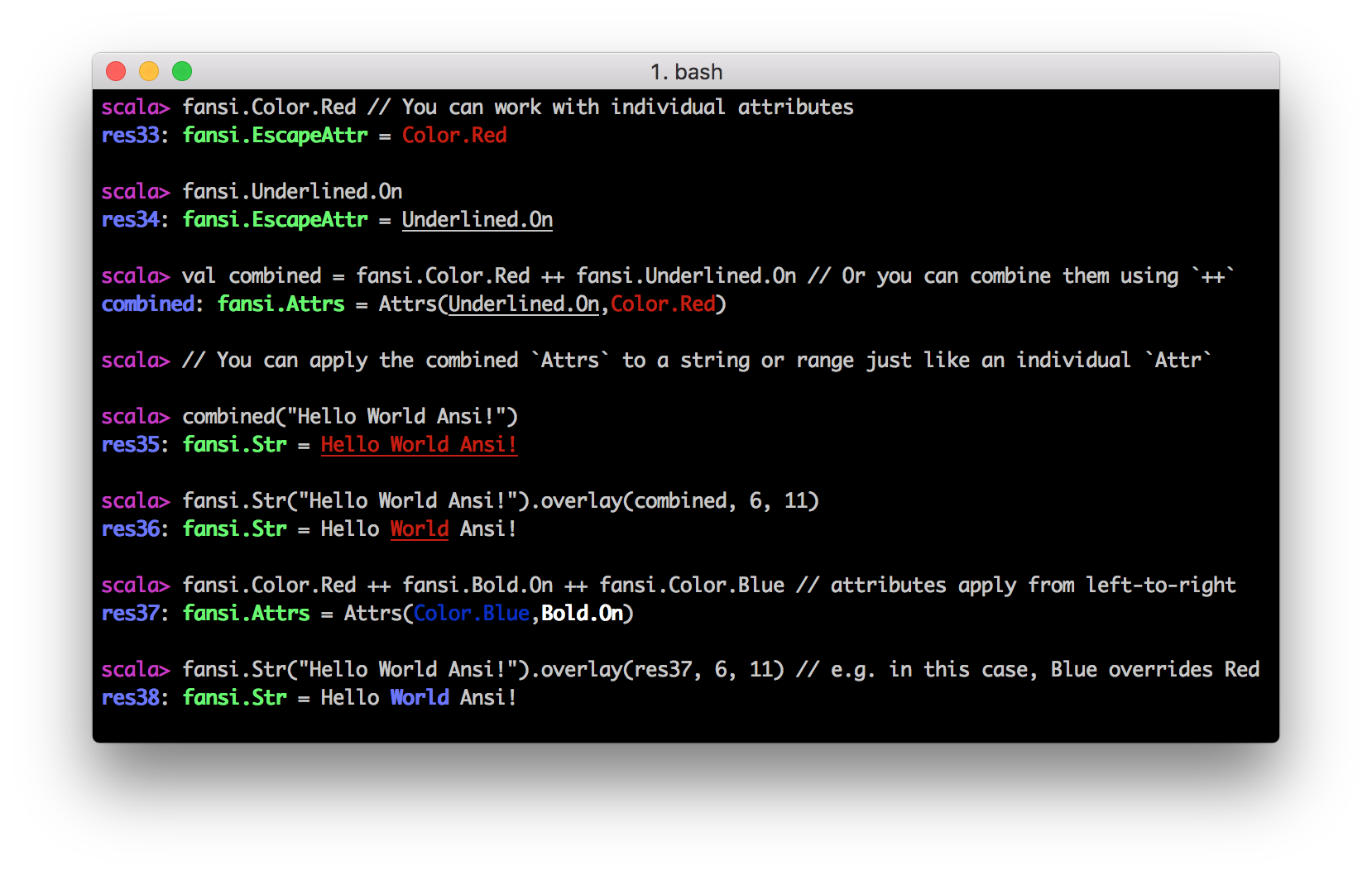This screenshot has width=1372, height=875.
Task: Click blue bold 'World' on res38 line
Action: [420, 697]
